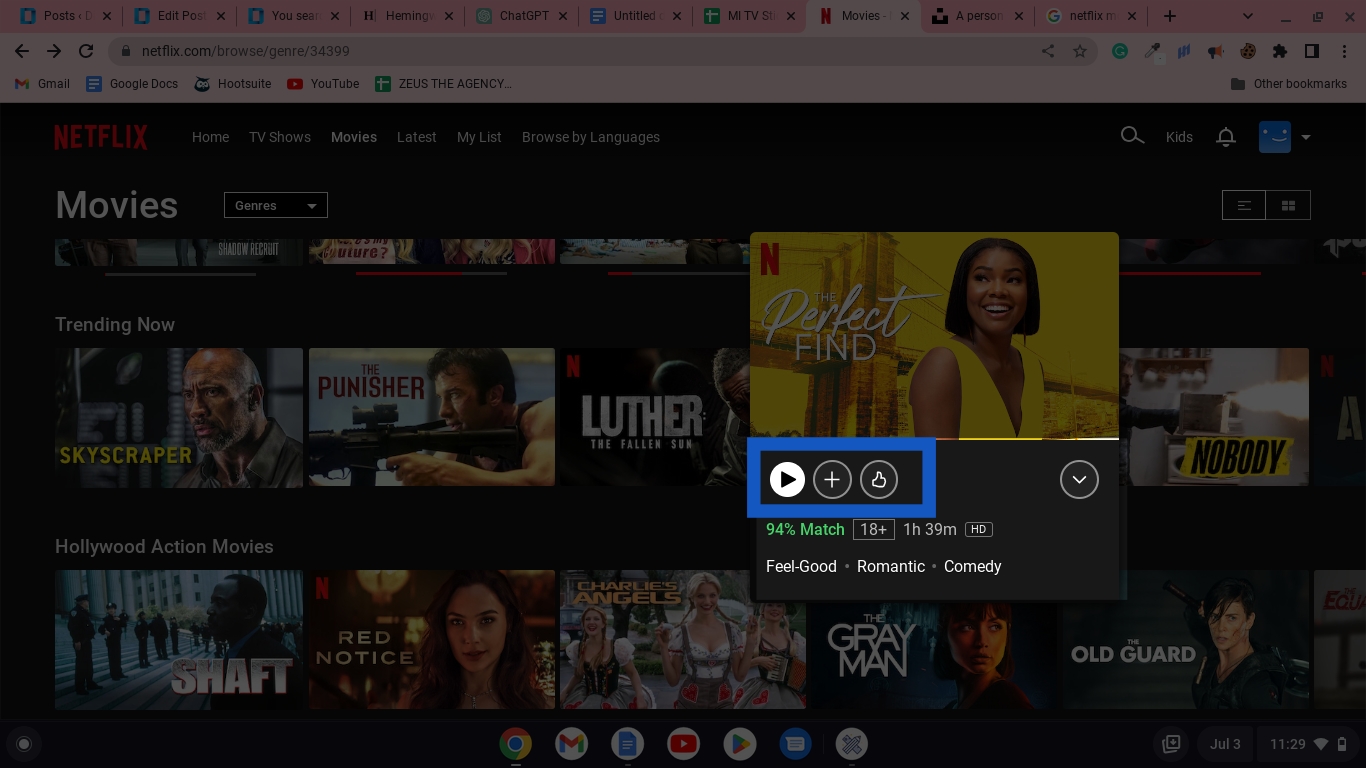The image size is (1366, 768).
Task: Open the Genres dropdown
Action: point(276,205)
